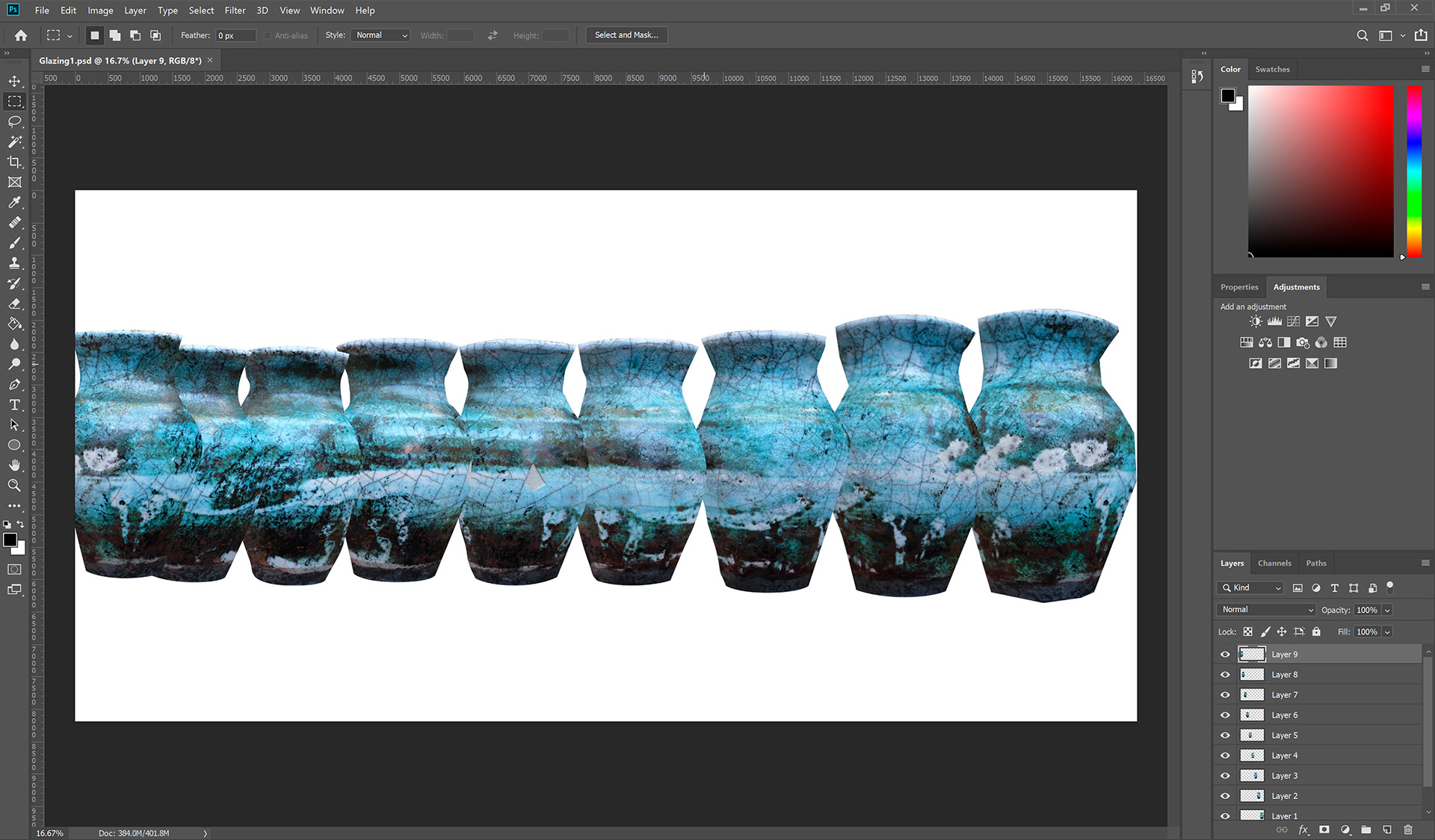This screenshot has width=1435, height=840.
Task: Select the Paint Bucket tool
Action: tap(14, 324)
